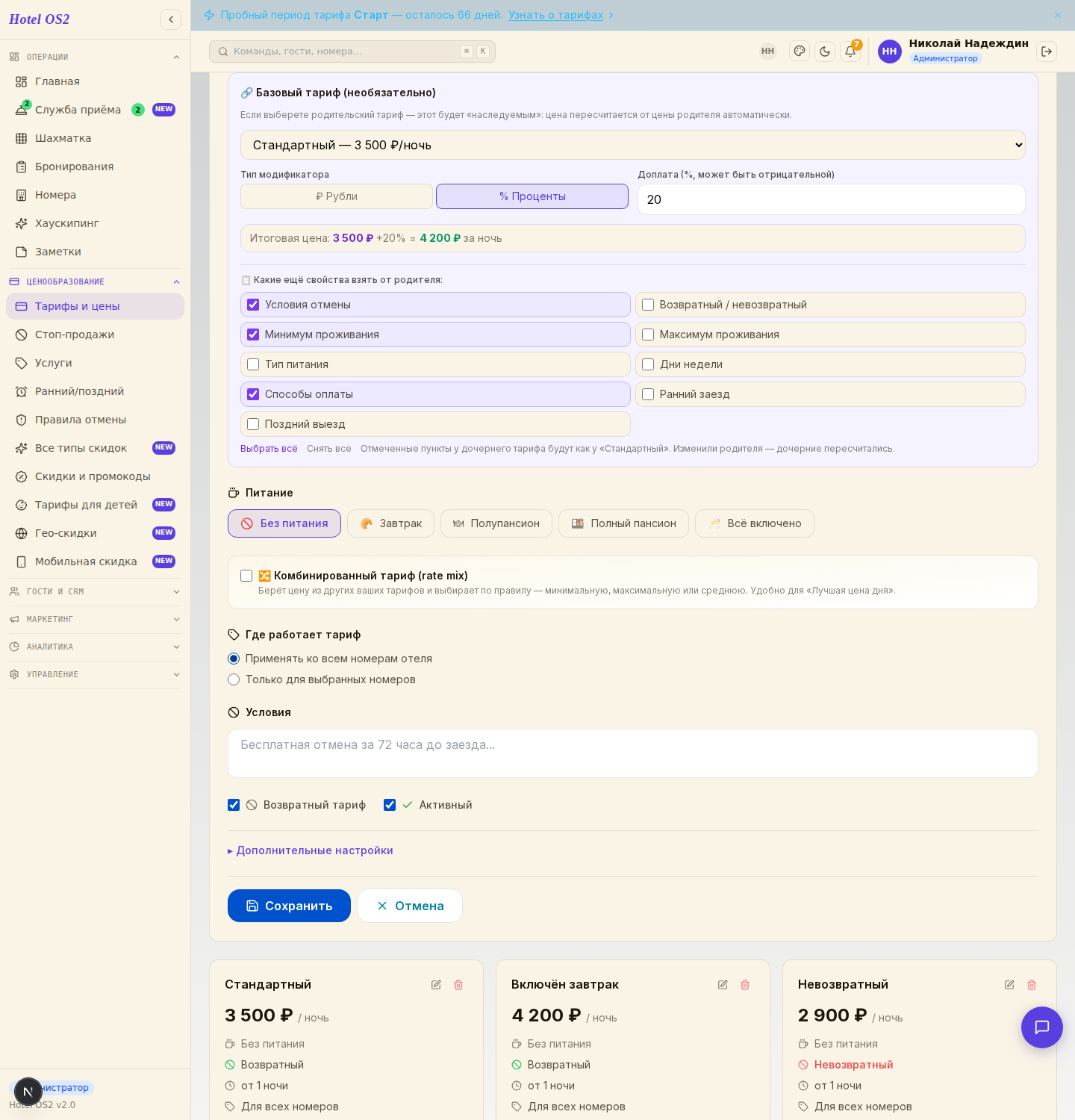Check the Тип питания checkbox
The height and width of the screenshot is (1120, 1075).
[x=253, y=364]
